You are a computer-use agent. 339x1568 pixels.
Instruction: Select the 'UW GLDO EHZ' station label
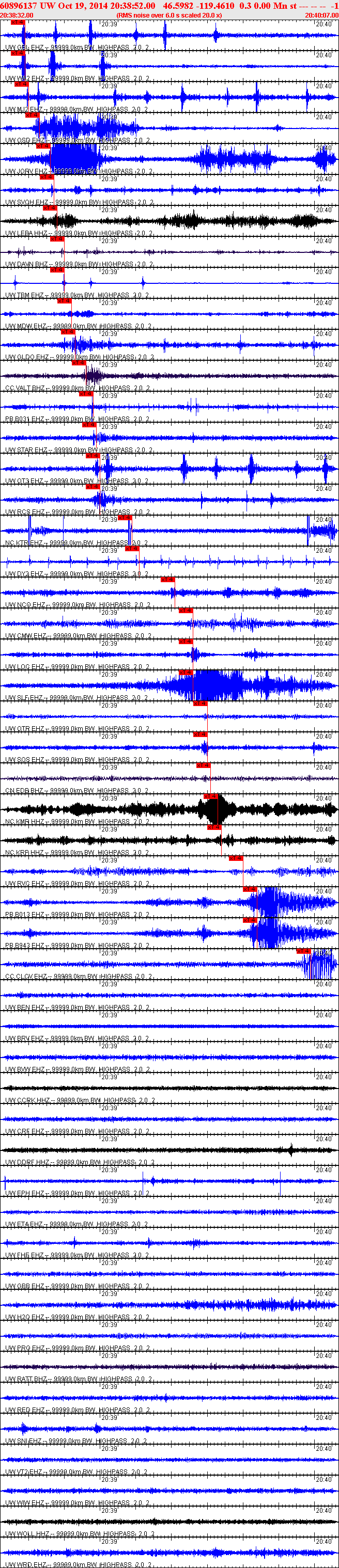(27, 357)
